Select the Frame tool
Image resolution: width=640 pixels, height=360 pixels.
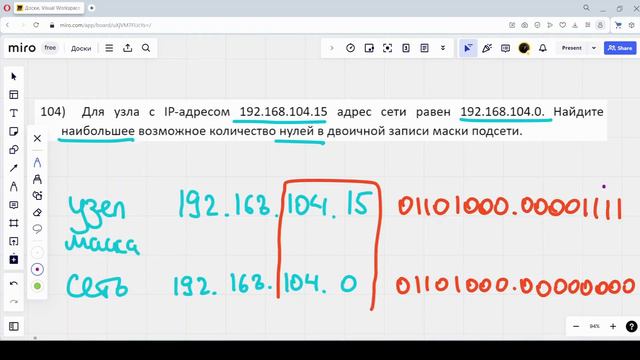point(13,223)
